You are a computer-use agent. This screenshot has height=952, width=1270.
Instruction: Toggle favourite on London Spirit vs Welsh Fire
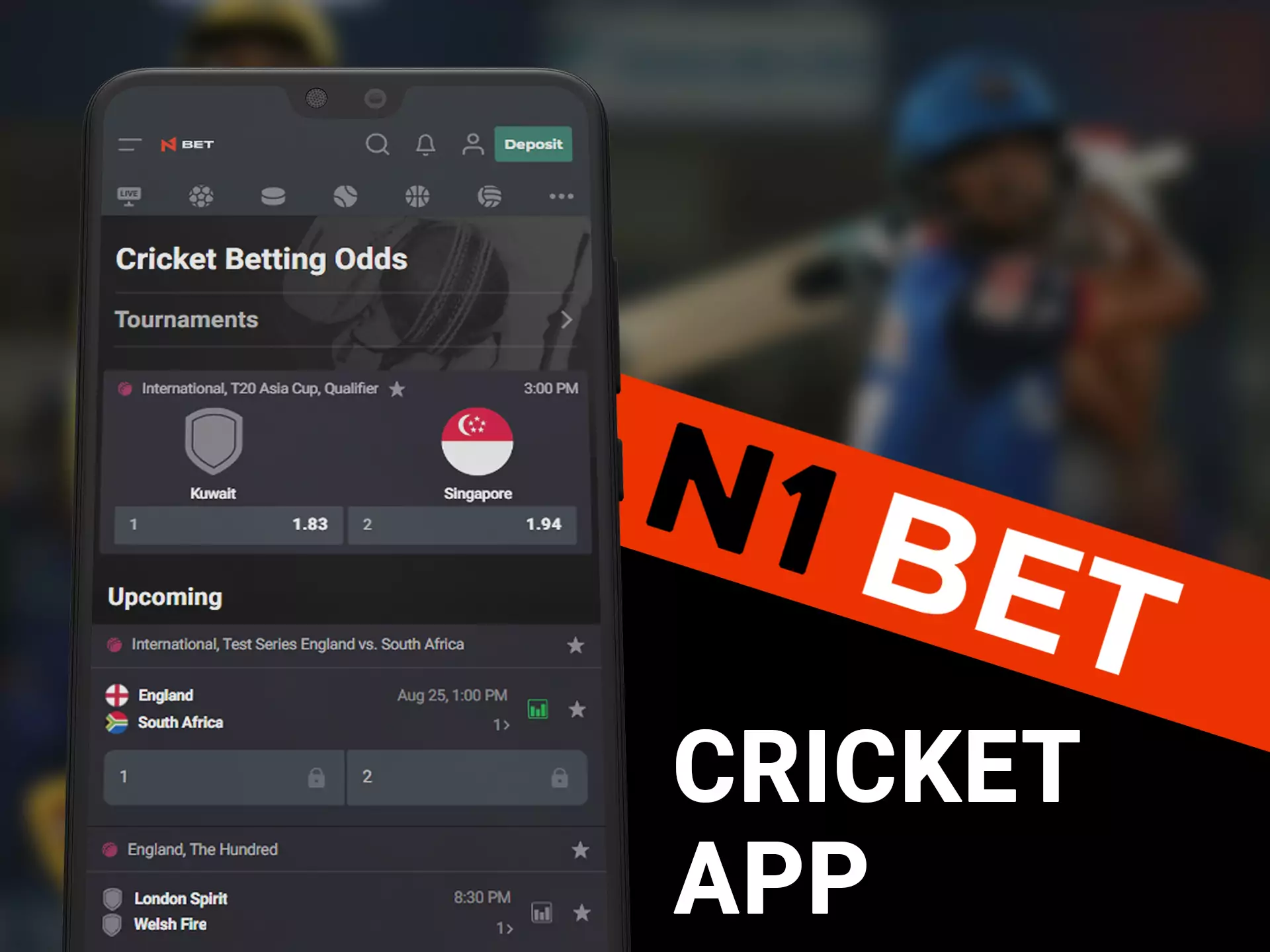pyautogui.click(x=579, y=912)
